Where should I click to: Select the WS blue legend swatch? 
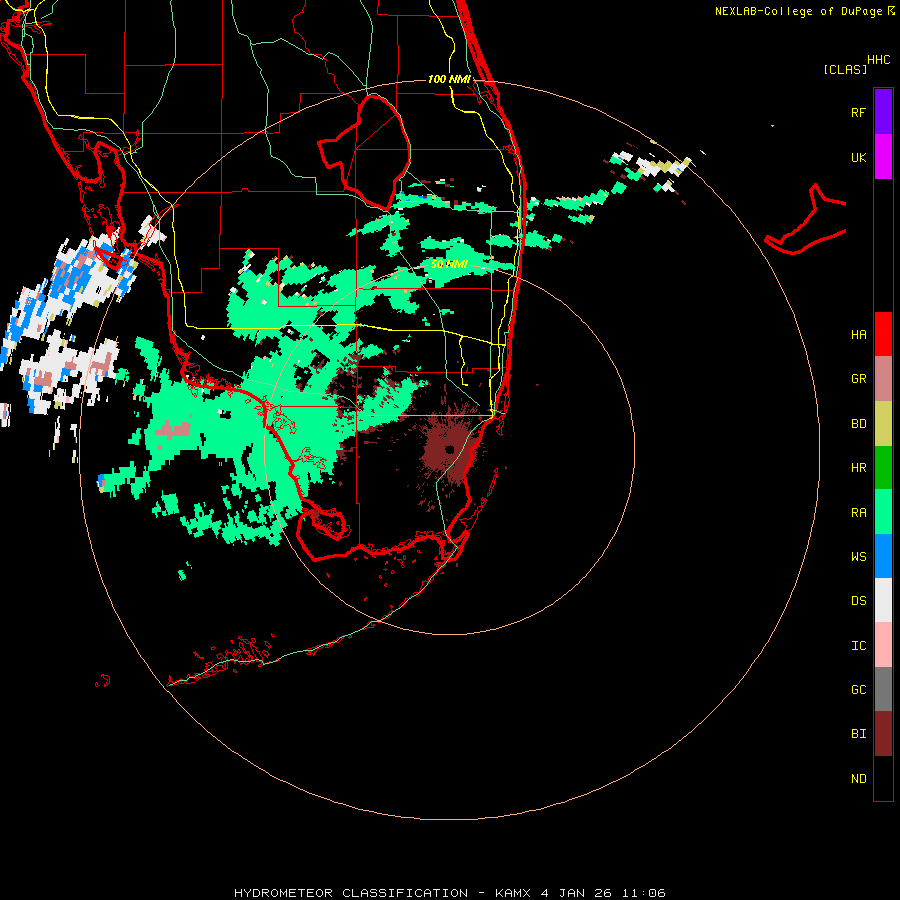coord(883,556)
